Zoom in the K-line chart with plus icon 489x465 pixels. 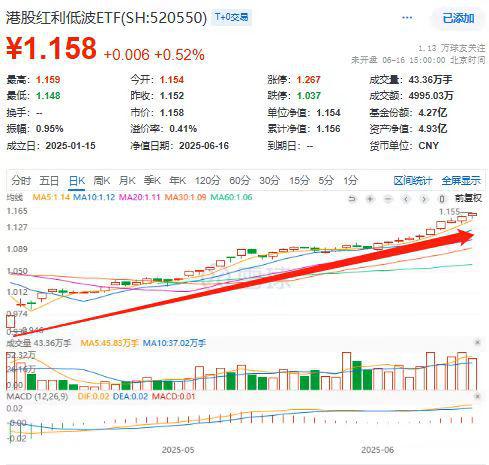click(370, 199)
